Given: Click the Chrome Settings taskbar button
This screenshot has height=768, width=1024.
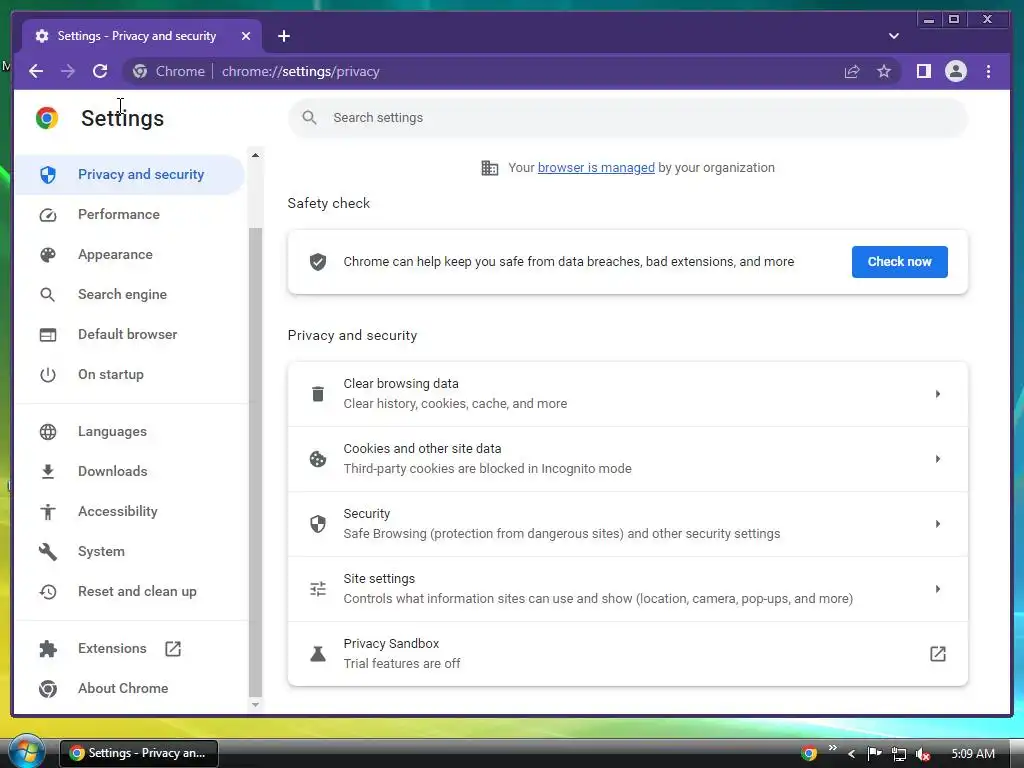Looking at the screenshot, I should click(x=139, y=754).
